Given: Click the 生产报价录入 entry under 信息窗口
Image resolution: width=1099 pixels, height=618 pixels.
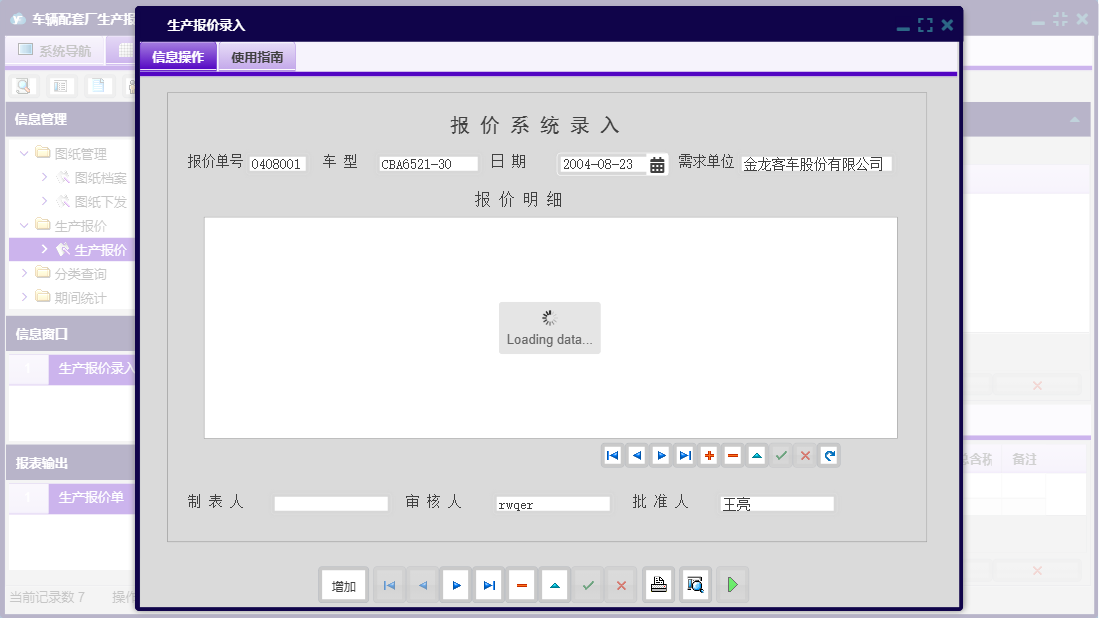Looking at the screenshot, I should pyautogui.click(x=93, y=370).
